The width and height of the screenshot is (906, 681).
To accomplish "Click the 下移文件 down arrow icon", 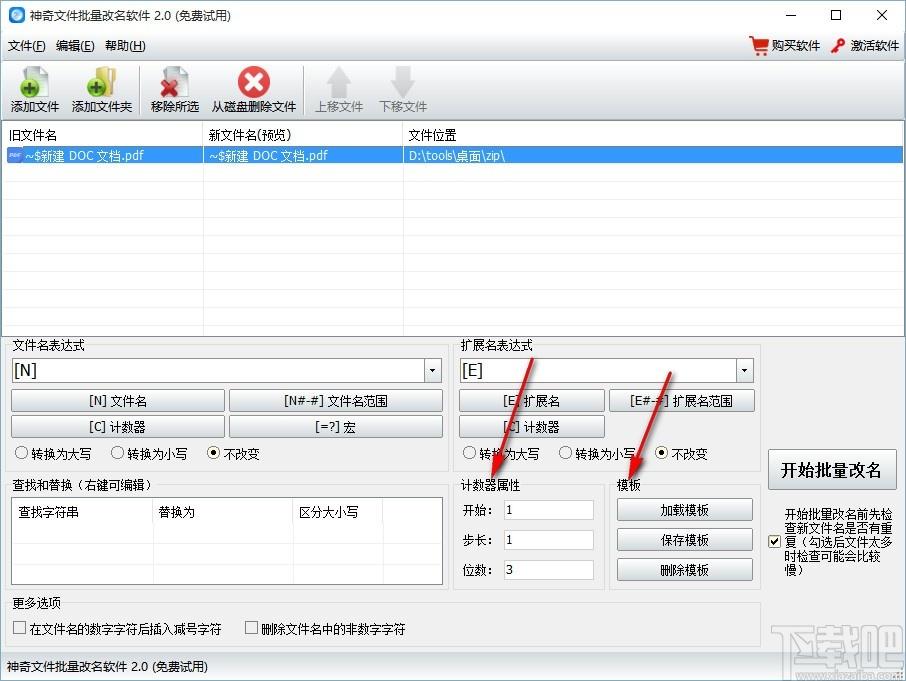I will pos(403,82).
